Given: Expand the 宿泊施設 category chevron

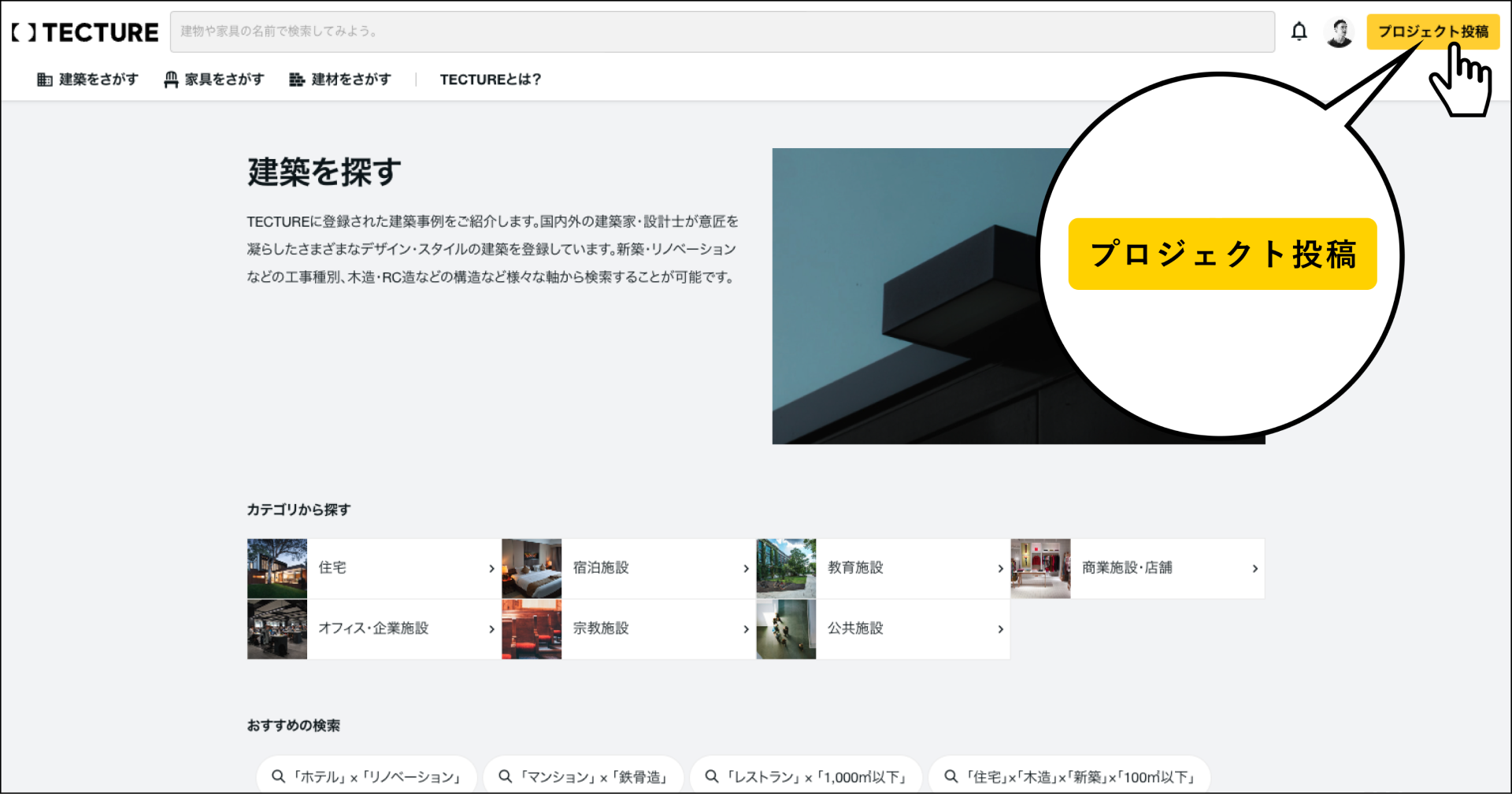Looking at the screenshot, I should 747,568.
